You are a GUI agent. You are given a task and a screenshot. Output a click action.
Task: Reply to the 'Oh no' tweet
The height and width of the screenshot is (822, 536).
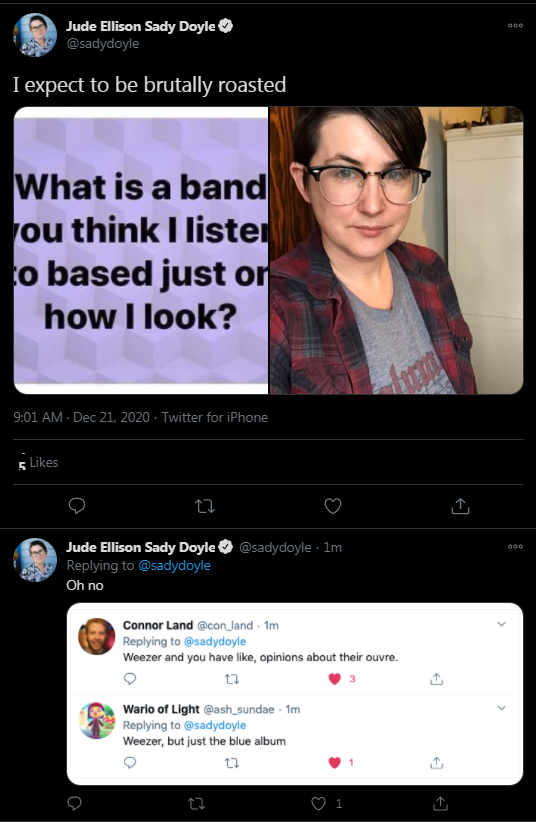pyautogui.click(x=74, y=803)
